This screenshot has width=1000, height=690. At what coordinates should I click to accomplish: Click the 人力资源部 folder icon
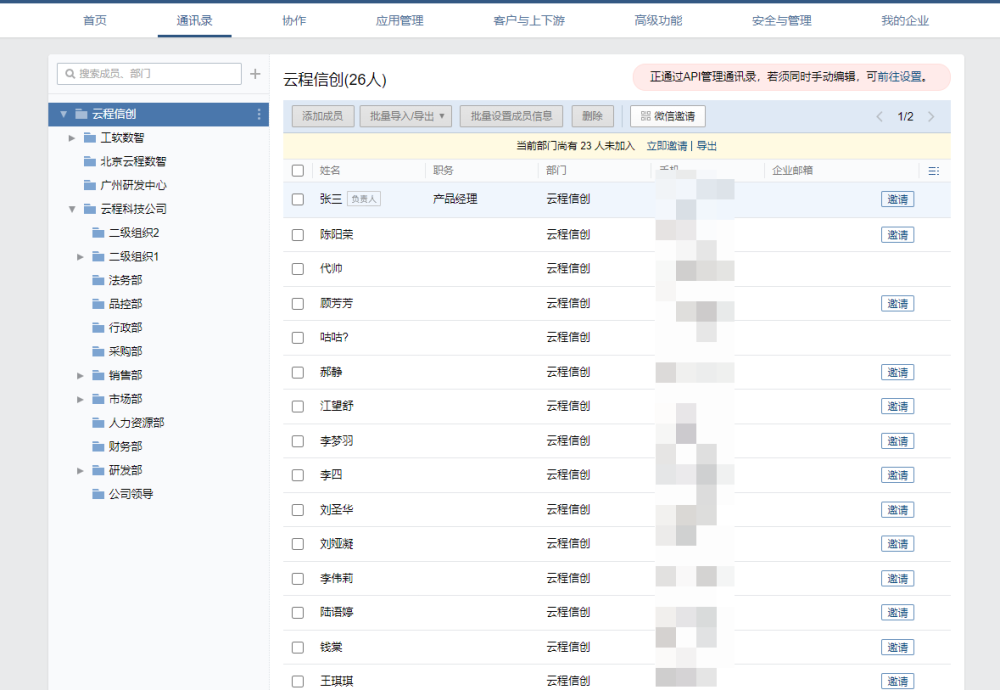click(98, 423)
